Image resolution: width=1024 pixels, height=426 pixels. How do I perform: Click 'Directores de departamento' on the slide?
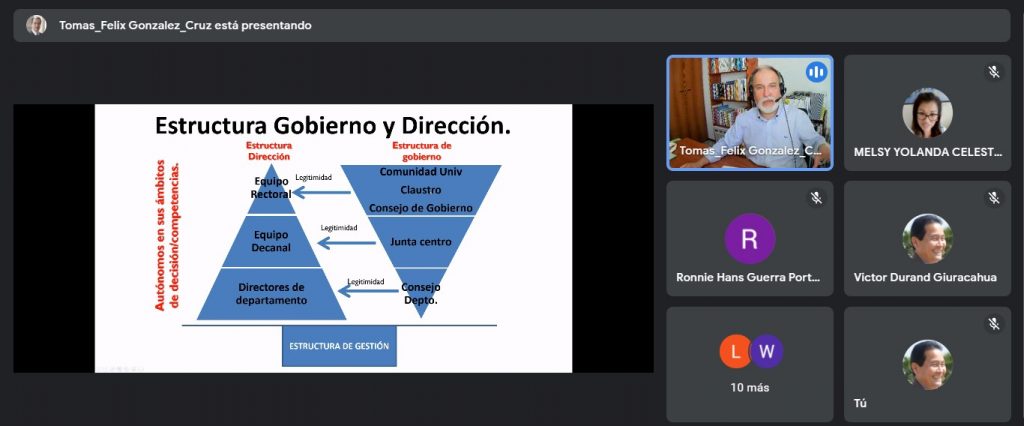tap(272, 293)
